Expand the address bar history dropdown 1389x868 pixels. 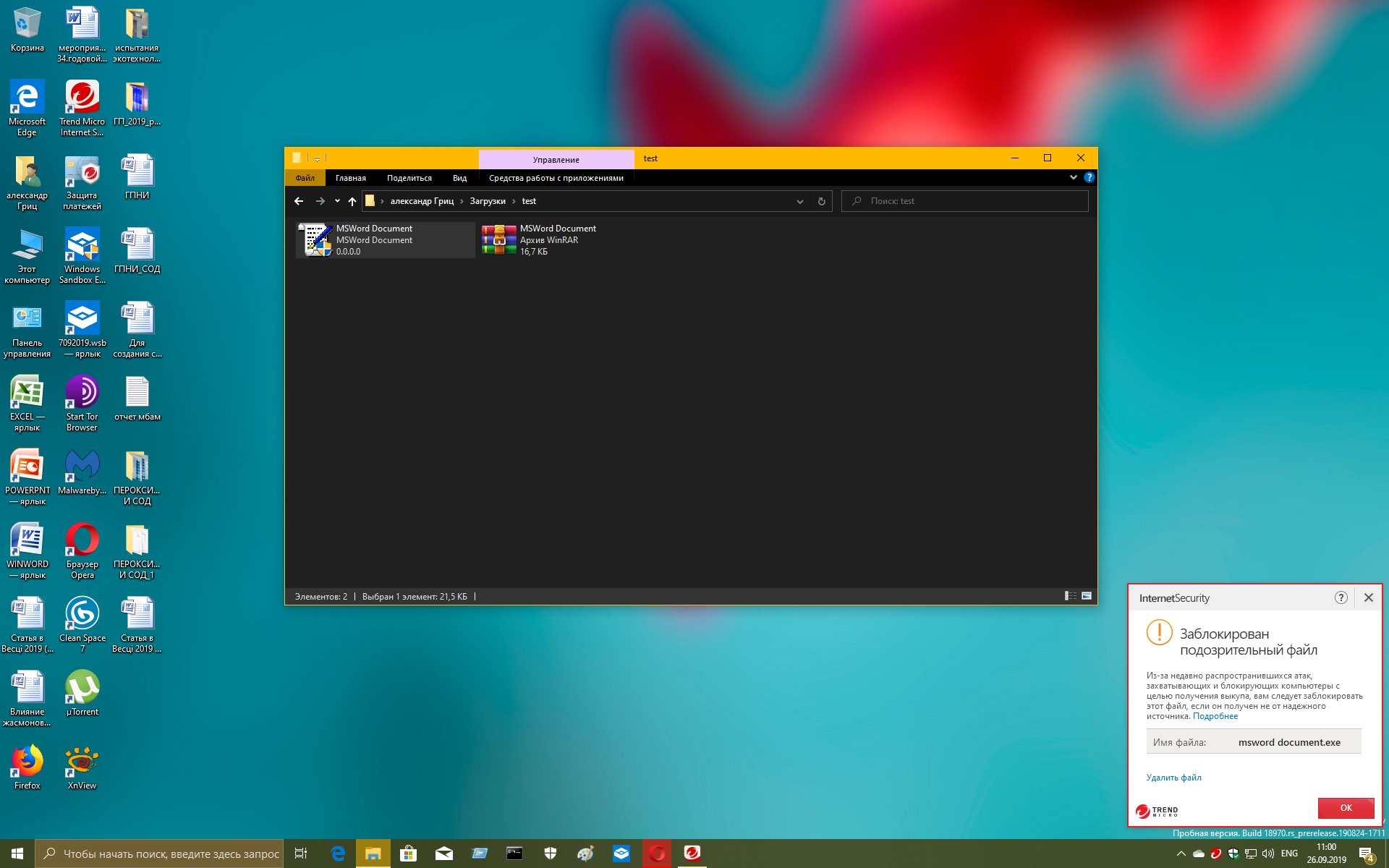799,201
